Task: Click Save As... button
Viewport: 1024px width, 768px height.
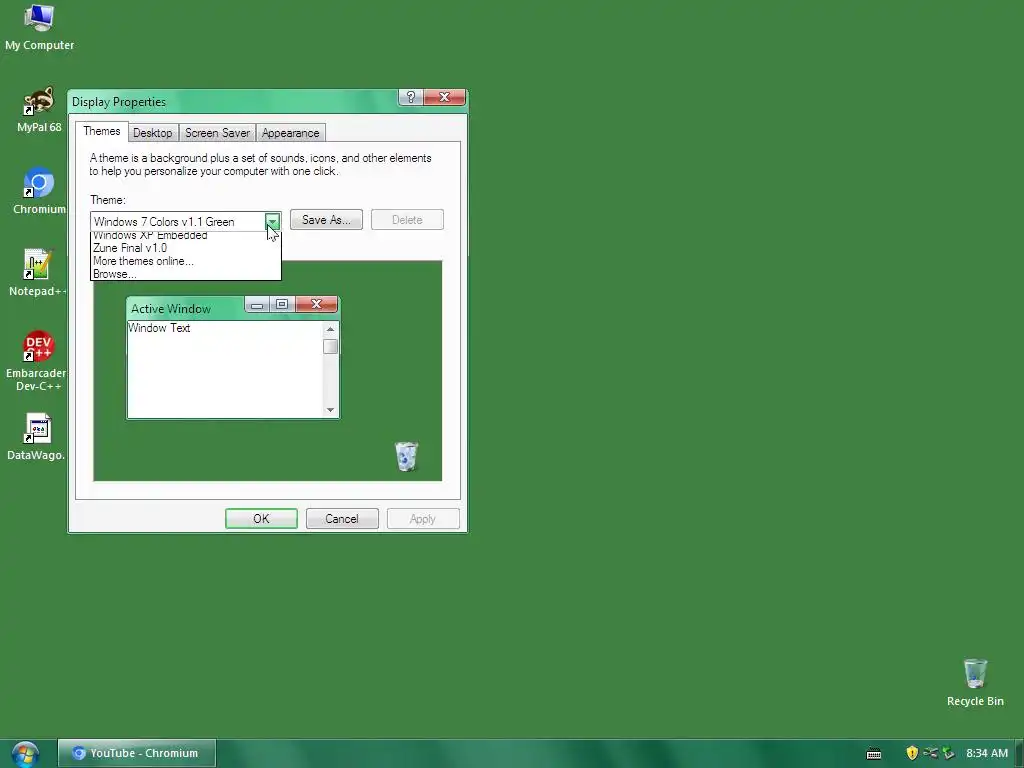Action: [x=326, y=220]
